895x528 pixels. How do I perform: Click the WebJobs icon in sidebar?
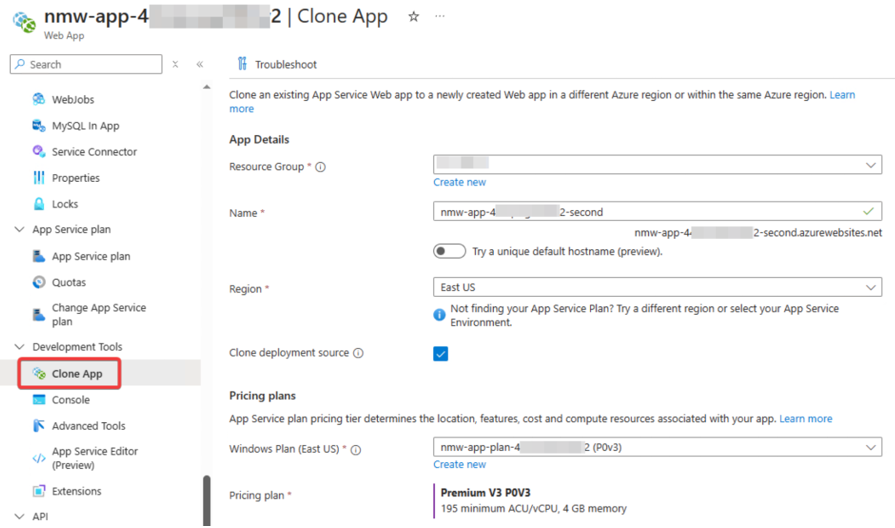click(39, 99)
